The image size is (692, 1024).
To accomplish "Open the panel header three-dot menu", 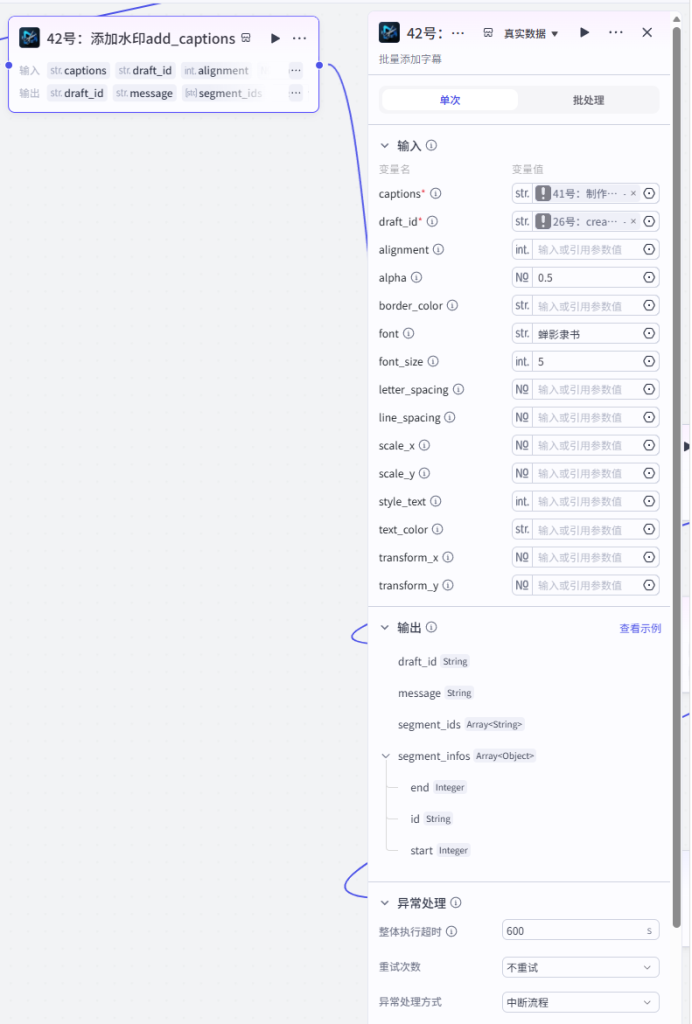I will pyautogui.click(x=616, y=32).
